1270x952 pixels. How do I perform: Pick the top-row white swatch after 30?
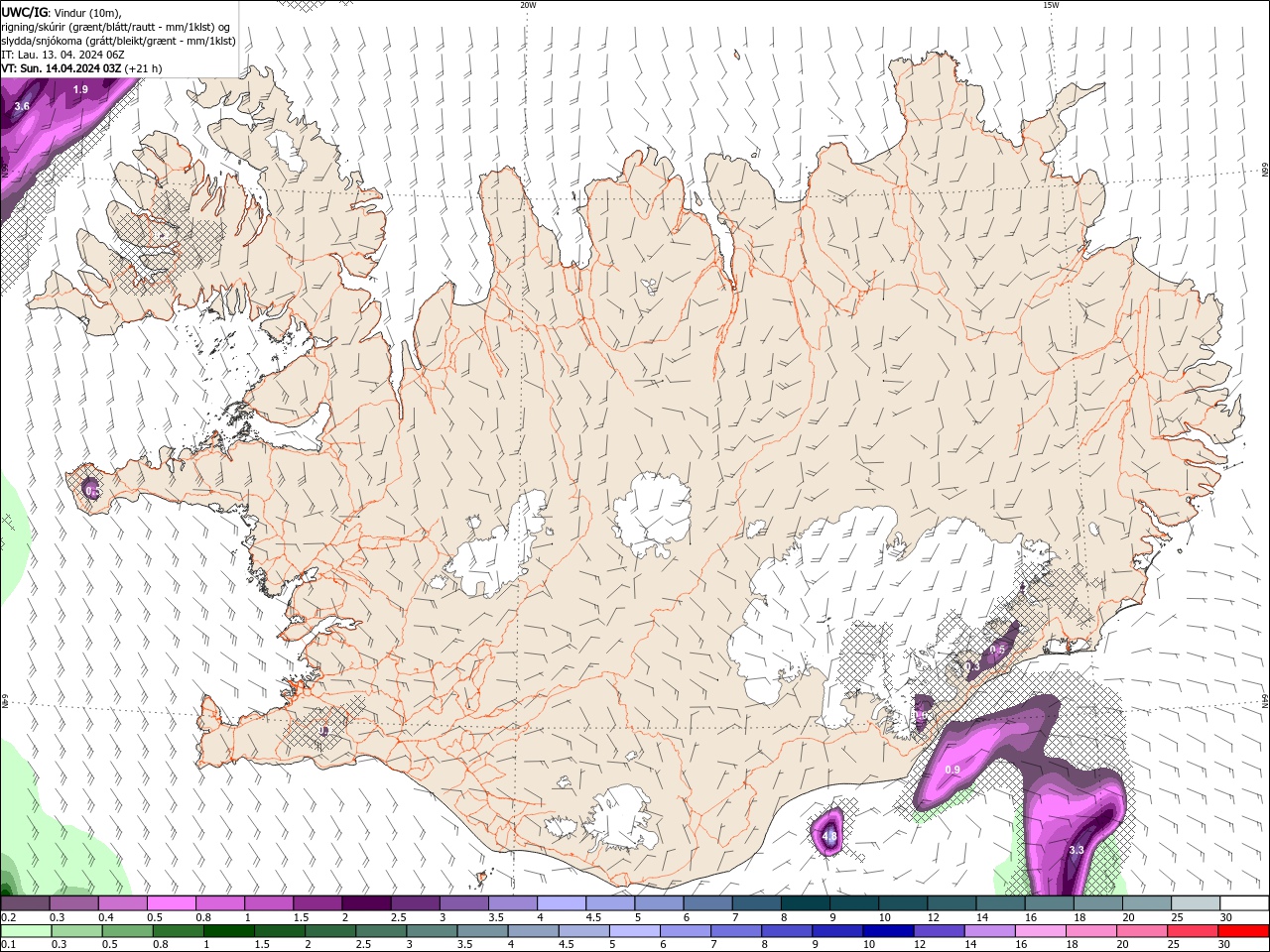(x=1245, y=903)
